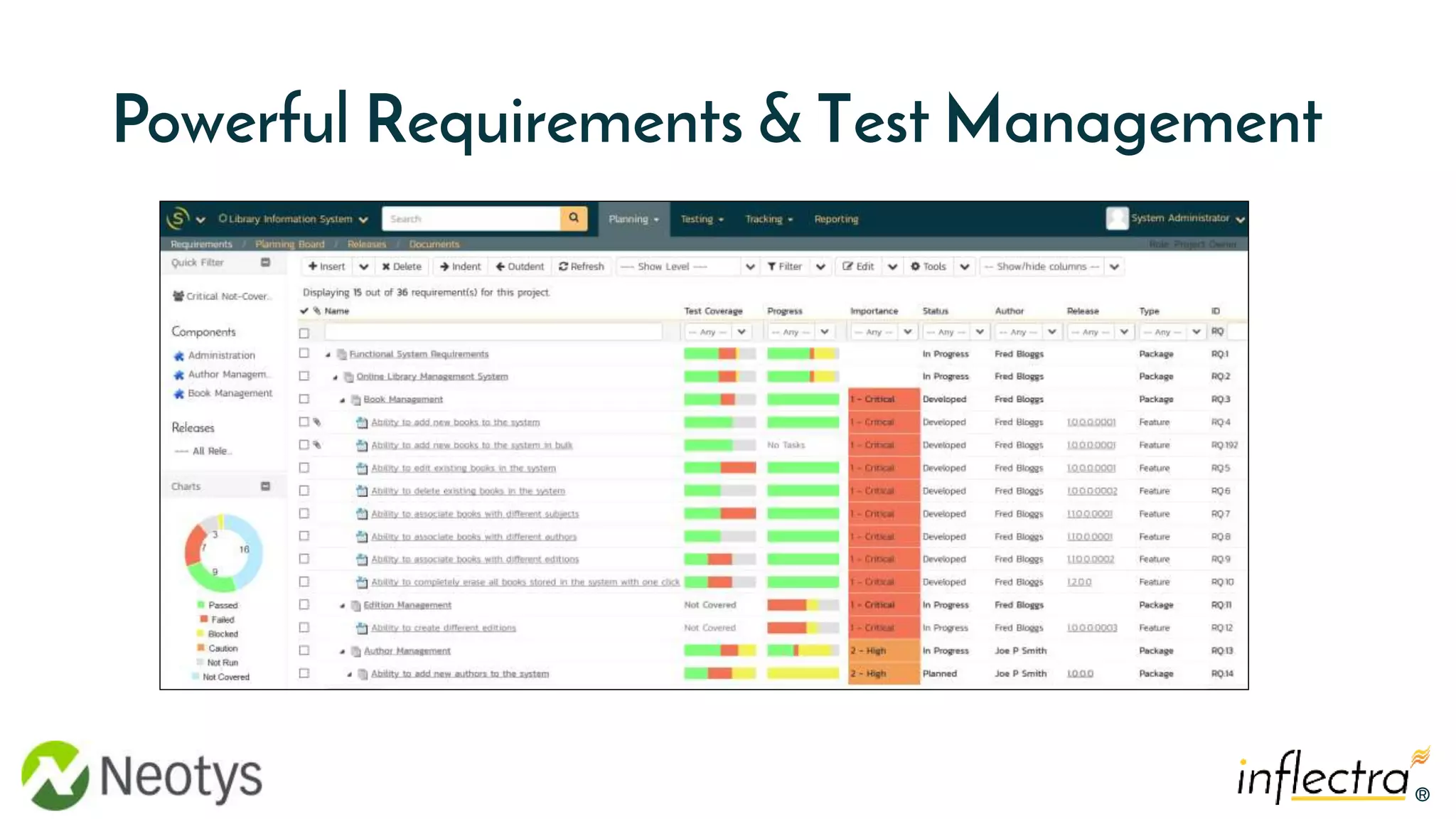Tick checkbox for Edition Management row

(304, 604)
